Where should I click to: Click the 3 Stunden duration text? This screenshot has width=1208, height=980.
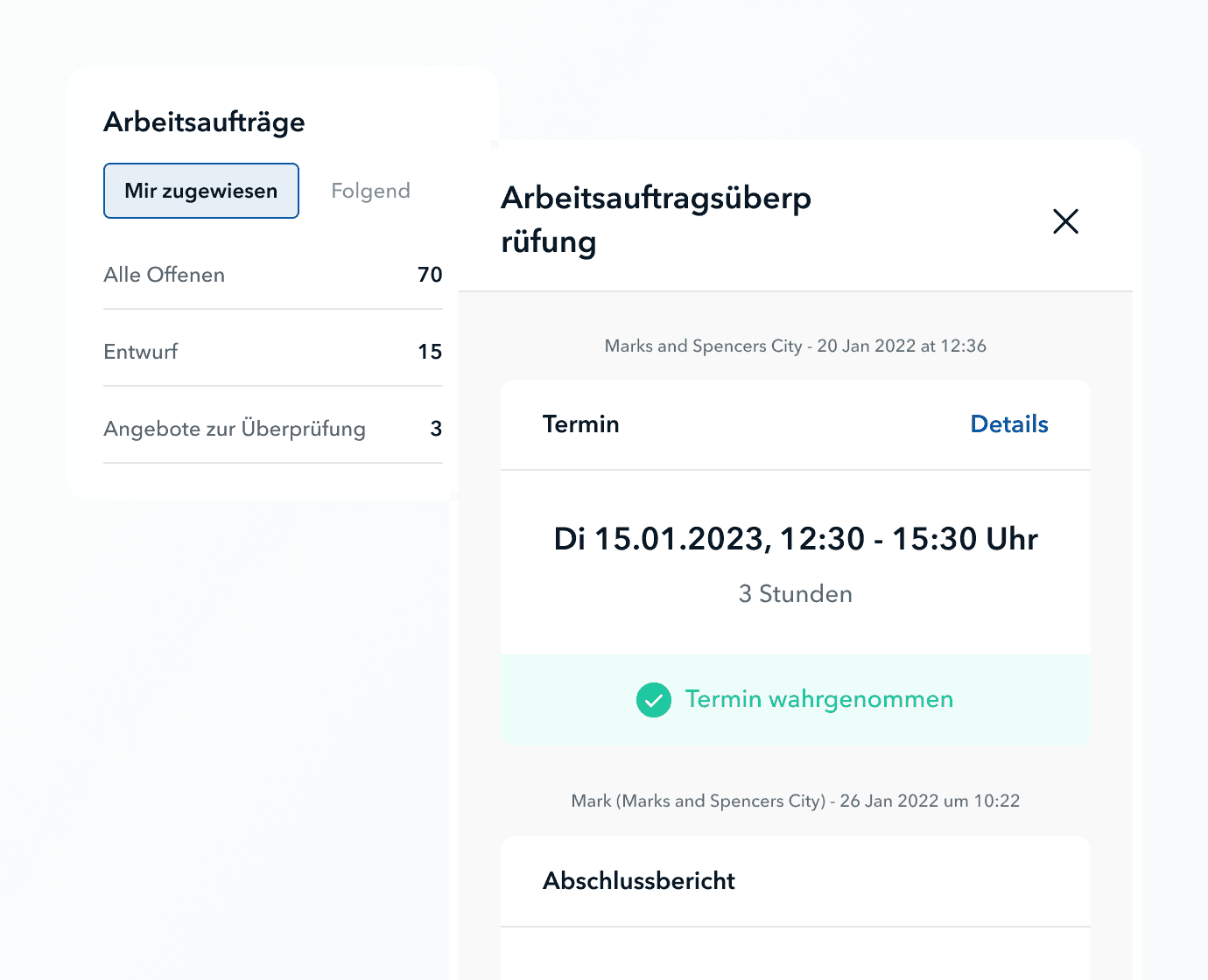pyautogui.click(x=795, y=594)
